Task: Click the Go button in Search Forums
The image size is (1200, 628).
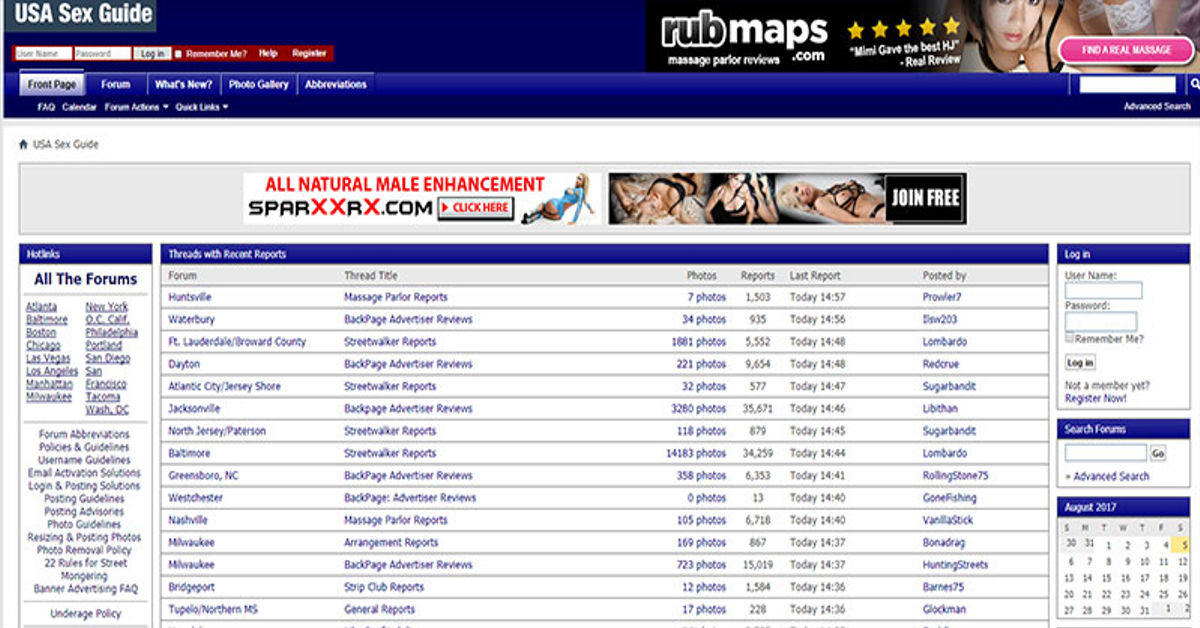Action: [1158, 453]
